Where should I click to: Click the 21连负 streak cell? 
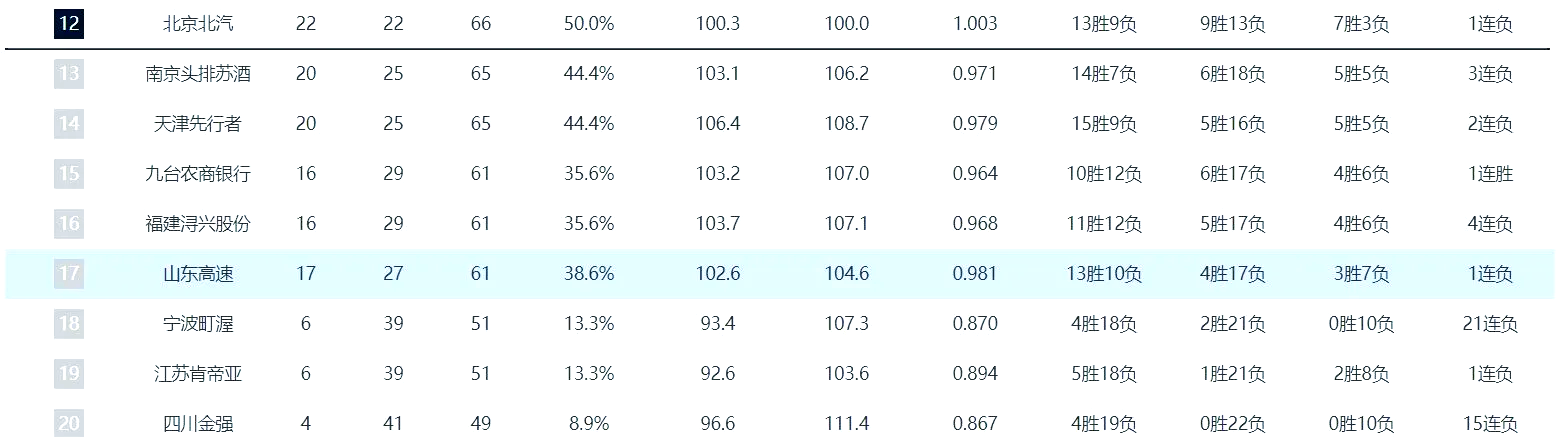(x=1490, y=324)
